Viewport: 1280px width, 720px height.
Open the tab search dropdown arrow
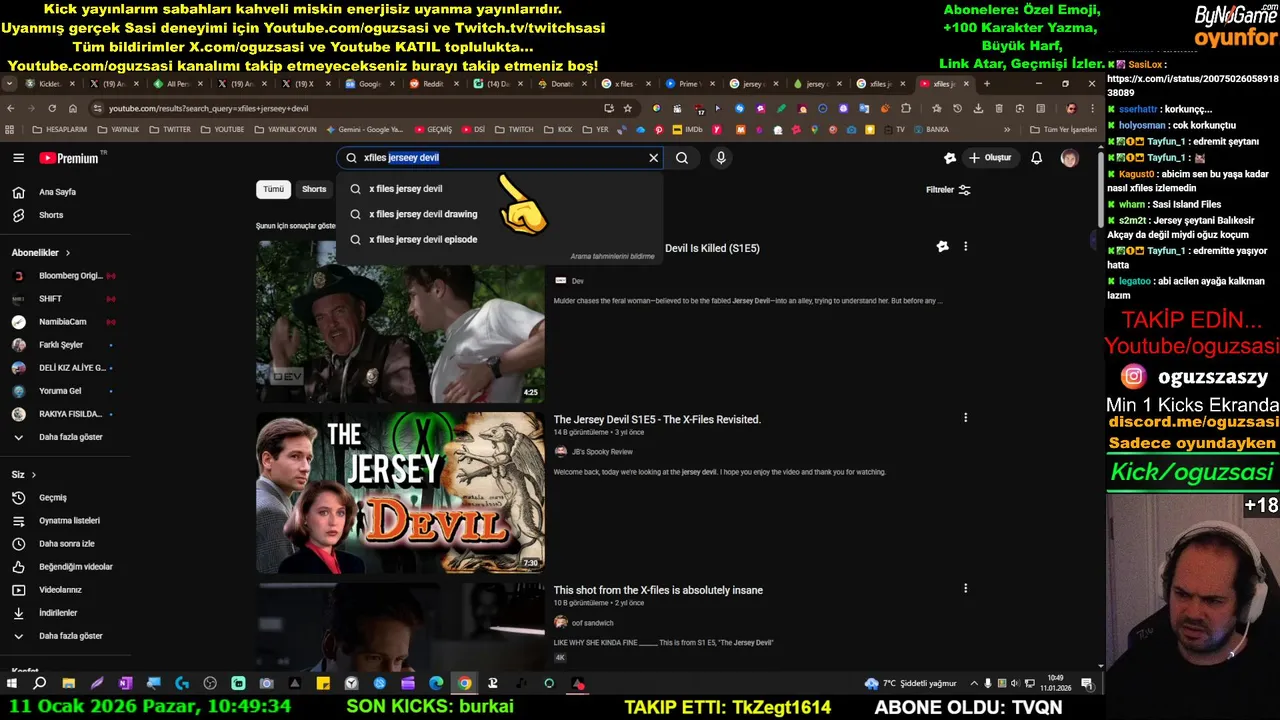click(x=9, y=84)
